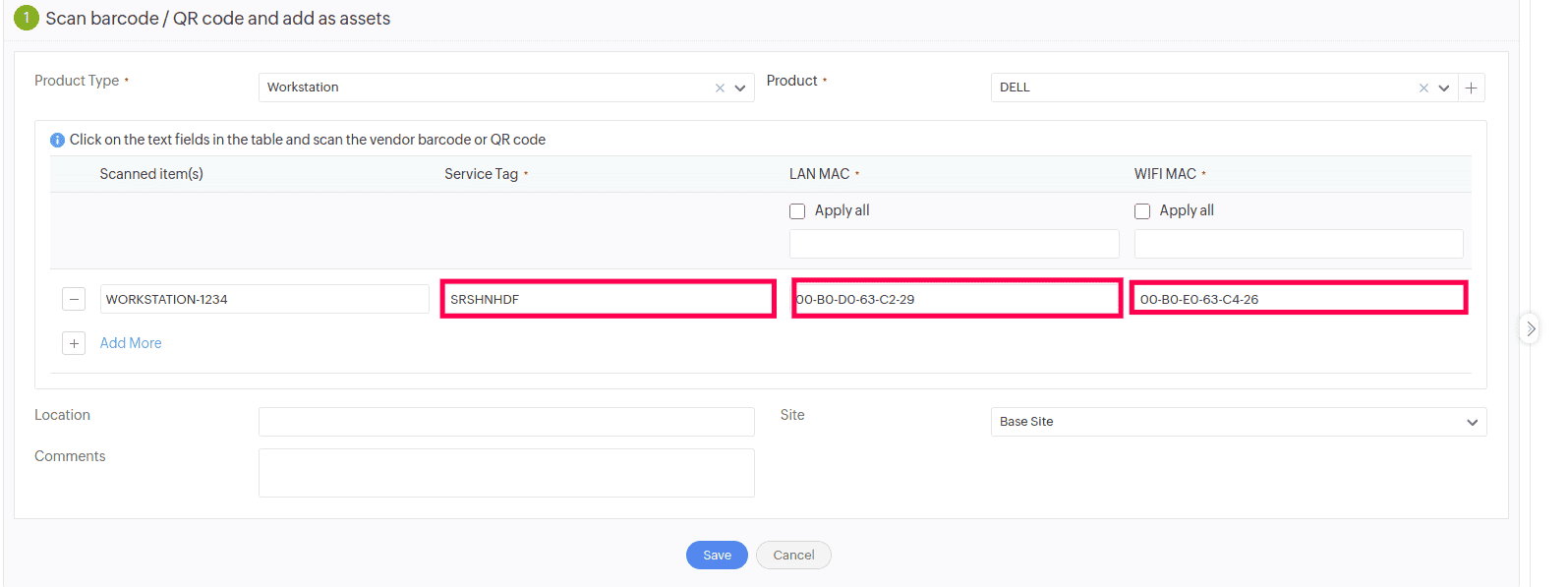This screenshot has height=587, width=1568.
Task: Open the Product dropdown arrow
Action: tap(1444, 88)
